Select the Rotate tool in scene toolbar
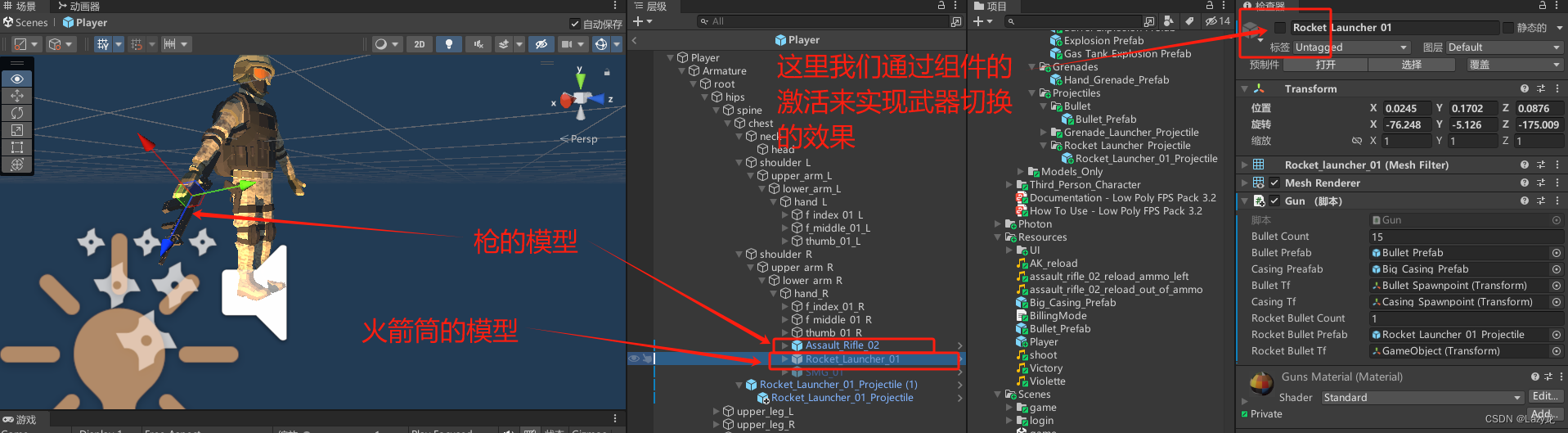The width and height of the screenshot is (1568, 433). pos(17,113)
